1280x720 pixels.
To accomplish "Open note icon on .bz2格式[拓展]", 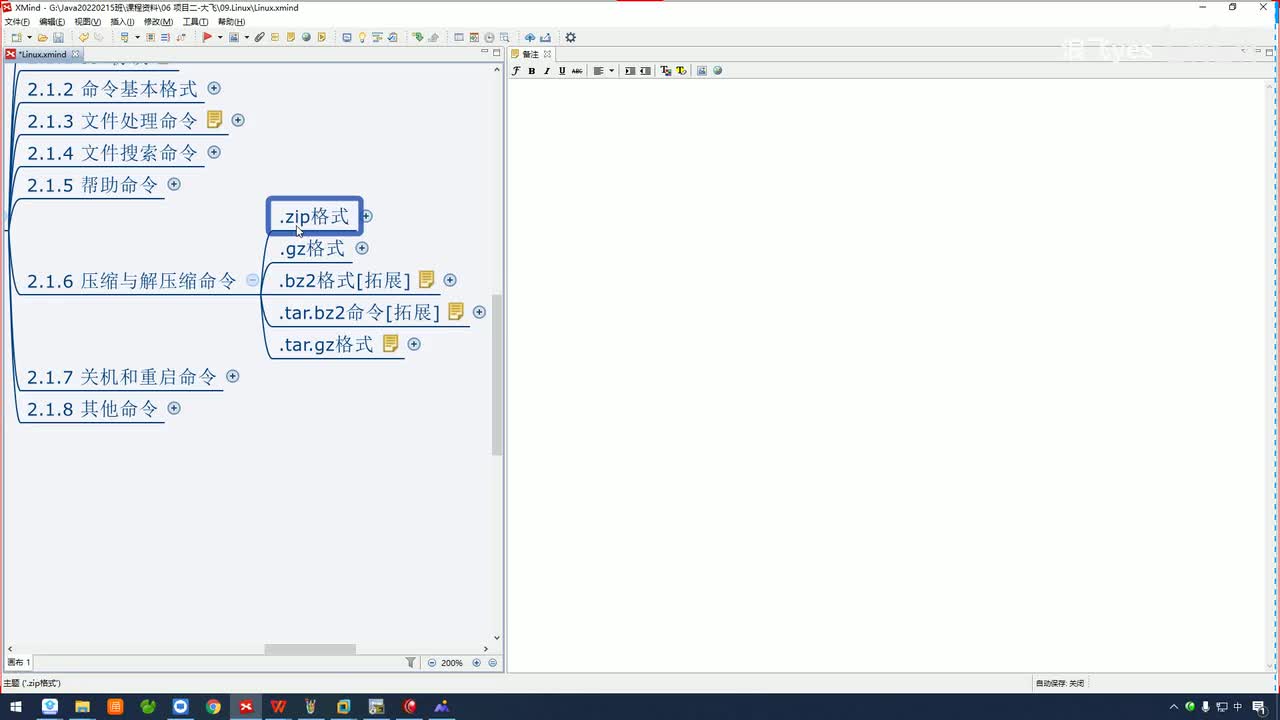I will coord(426,280).
